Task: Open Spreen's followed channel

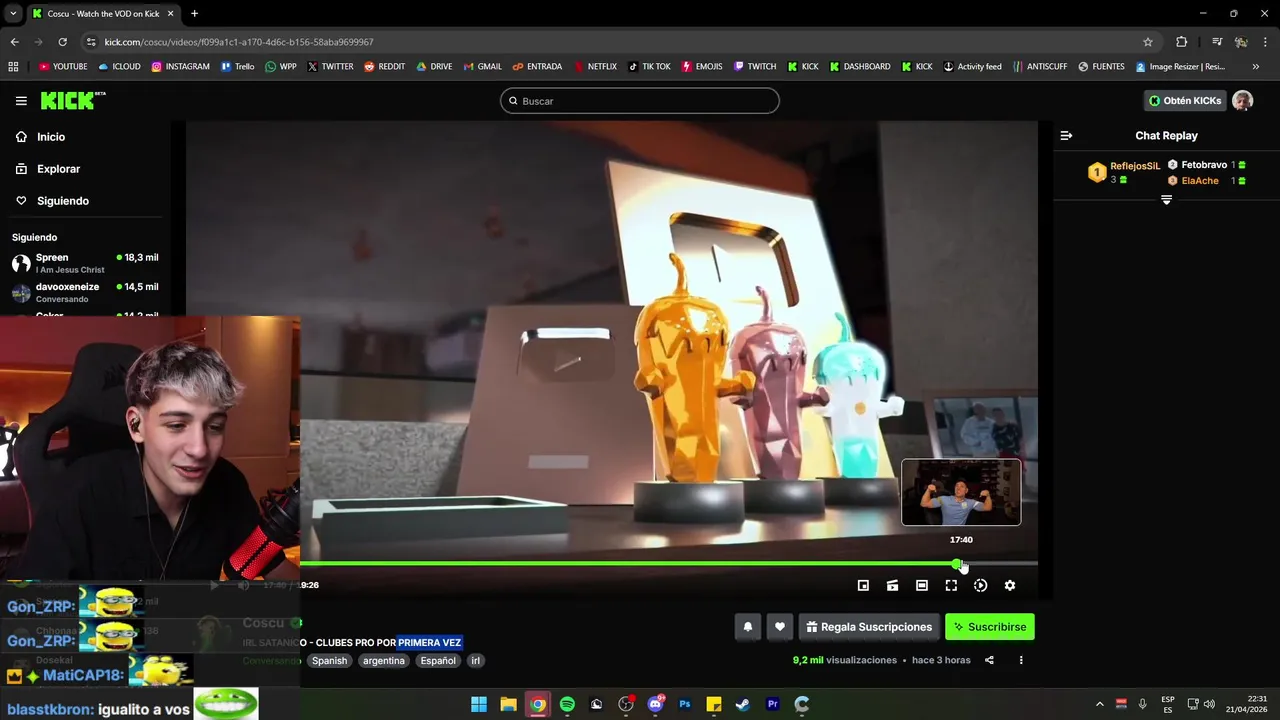Action: coord(85,263)
